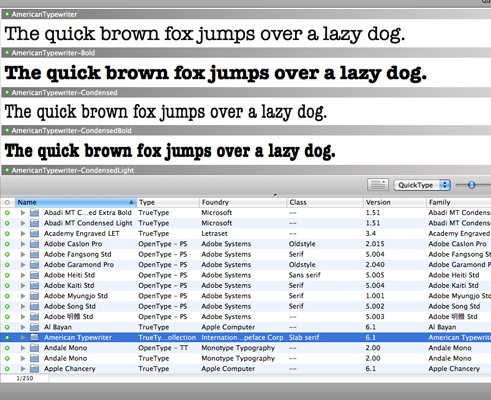Click the Apple Chancery folder icon
This screenshot has width=491, height=400.
pyautogui.click(x=35, y=369)
